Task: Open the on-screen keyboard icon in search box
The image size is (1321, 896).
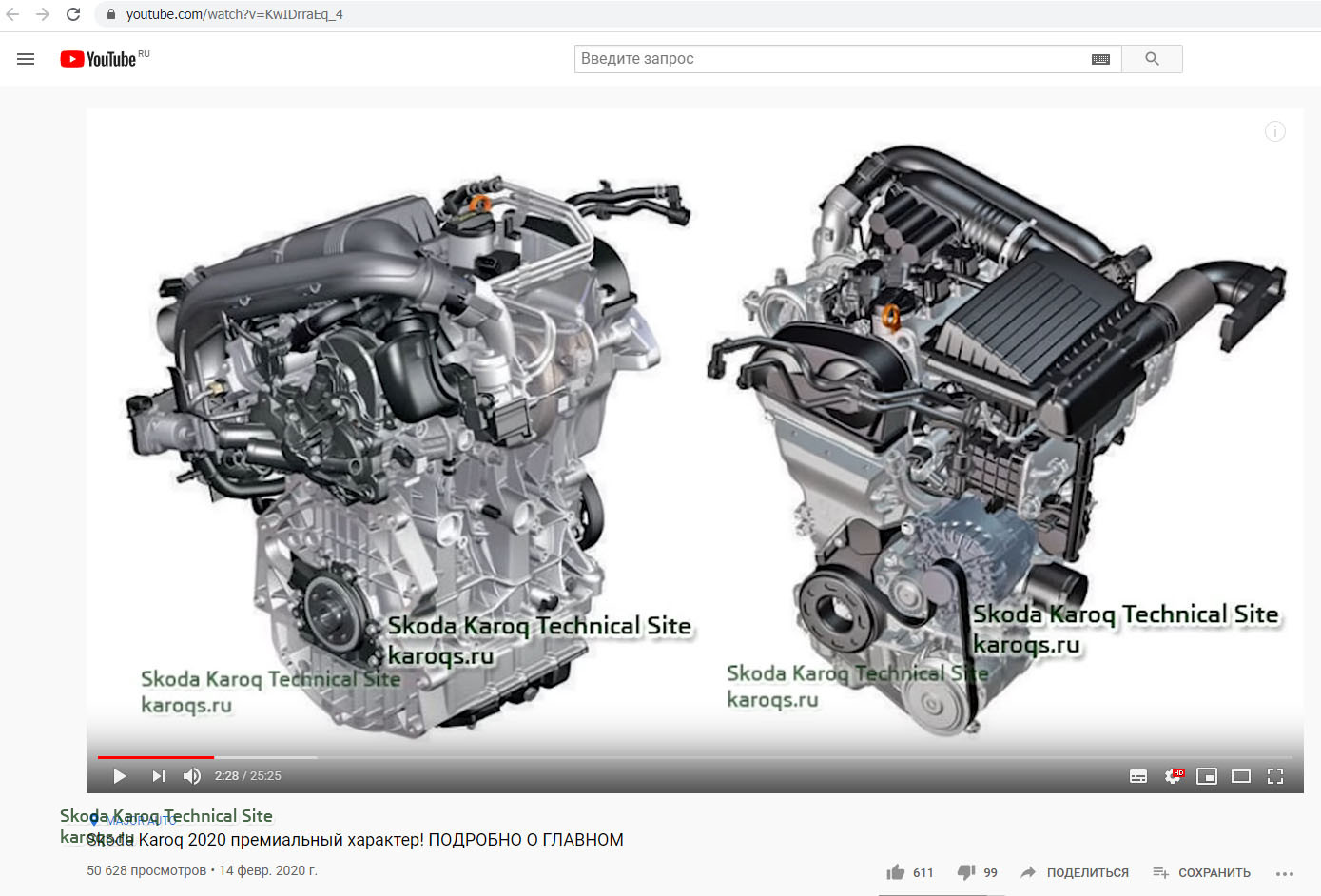Action: 1100,59
